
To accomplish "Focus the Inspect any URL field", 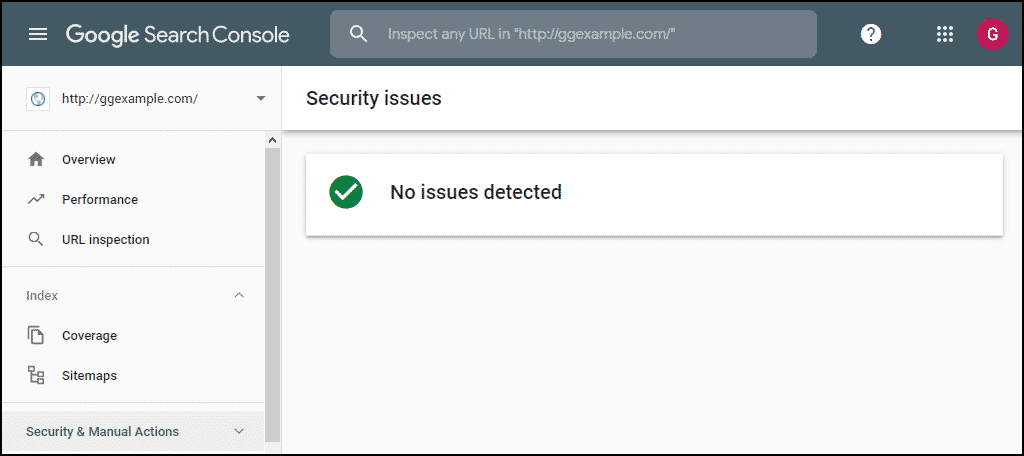I will coord(573,34).
